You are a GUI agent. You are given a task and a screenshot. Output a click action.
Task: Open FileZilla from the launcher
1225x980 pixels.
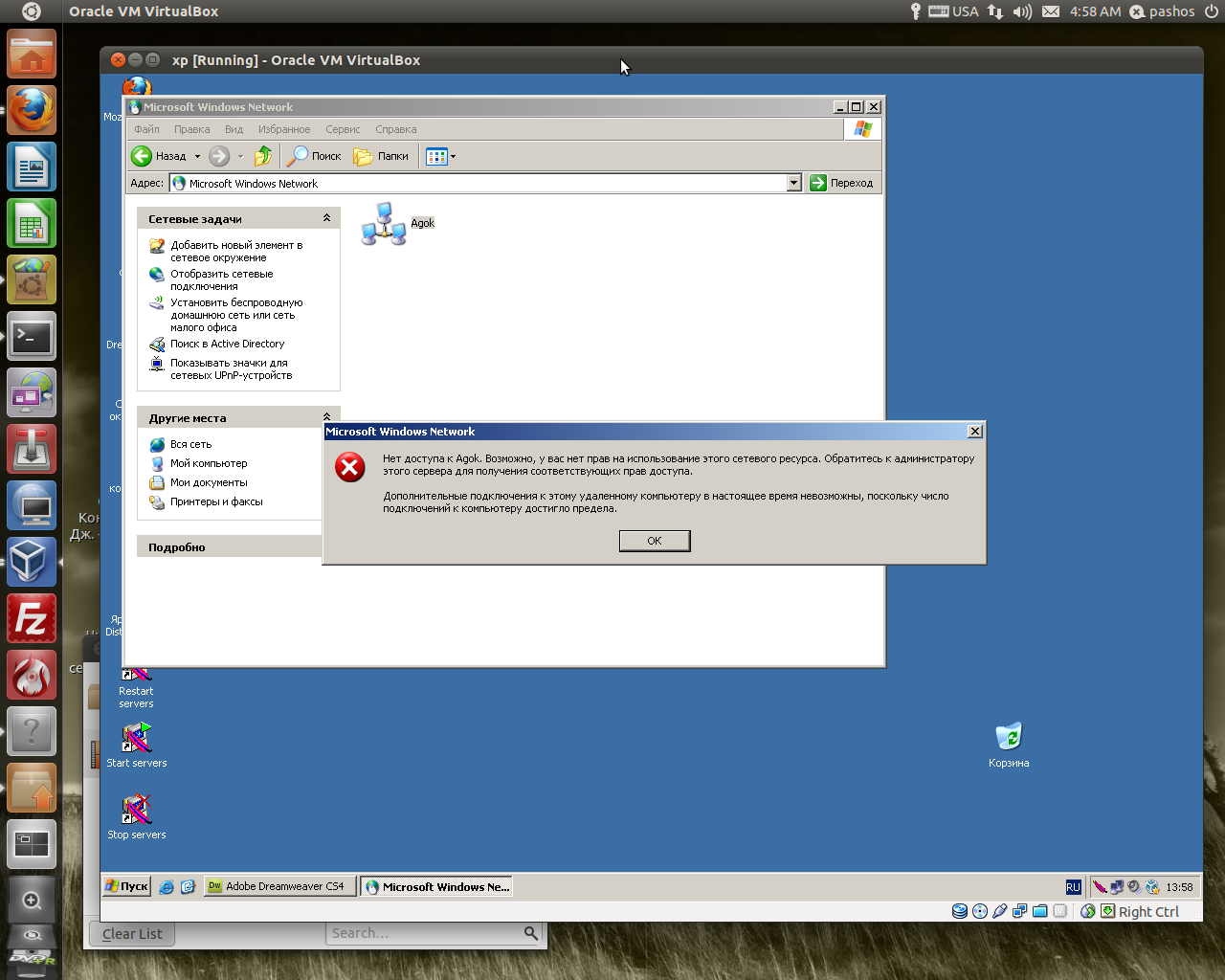(32, 619)
